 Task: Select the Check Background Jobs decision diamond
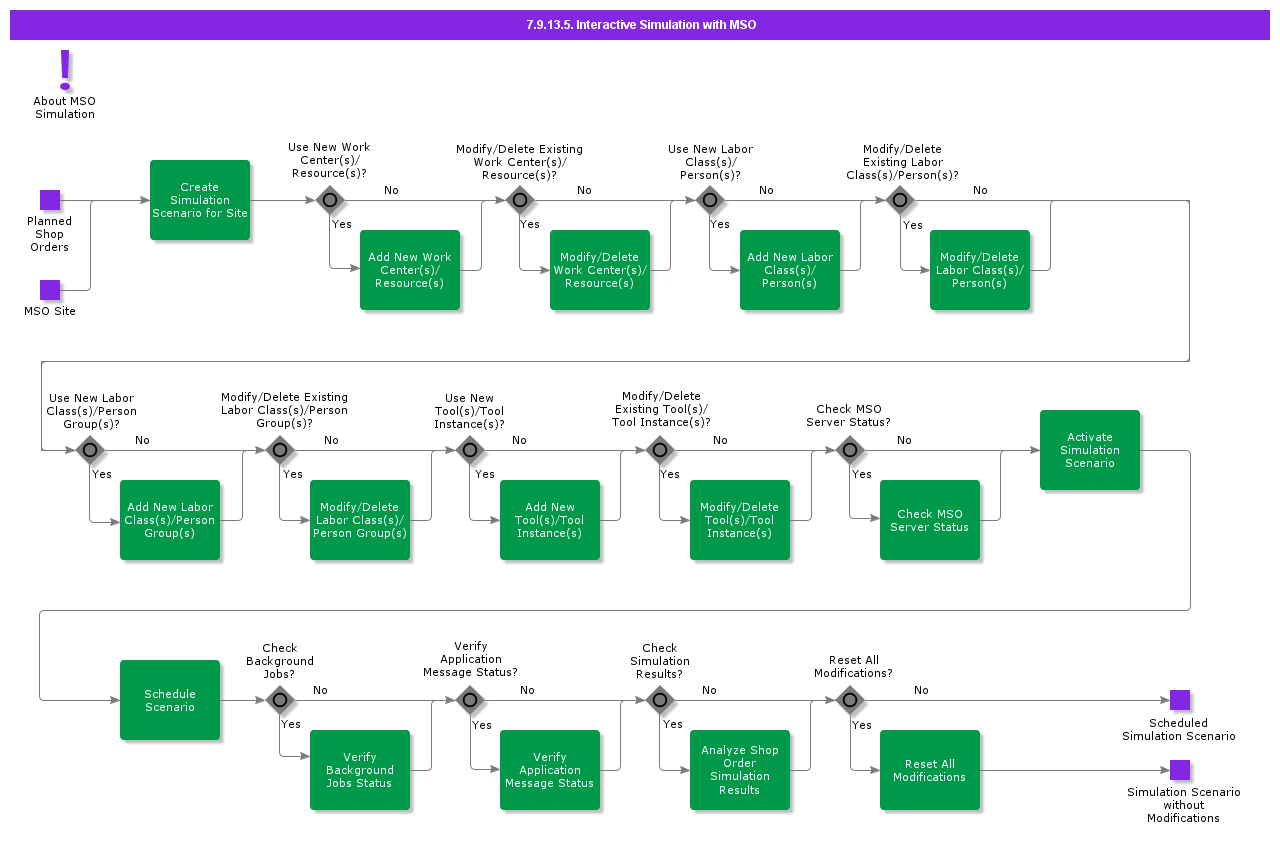click(x=280, y=700)
